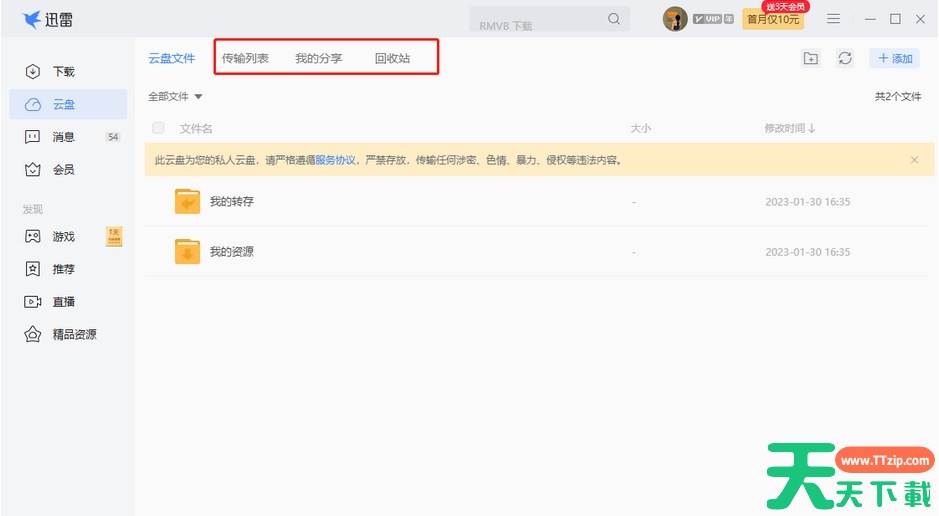
Task: Expand the 全部文件 filter dropdown
Action: point(175,97)
